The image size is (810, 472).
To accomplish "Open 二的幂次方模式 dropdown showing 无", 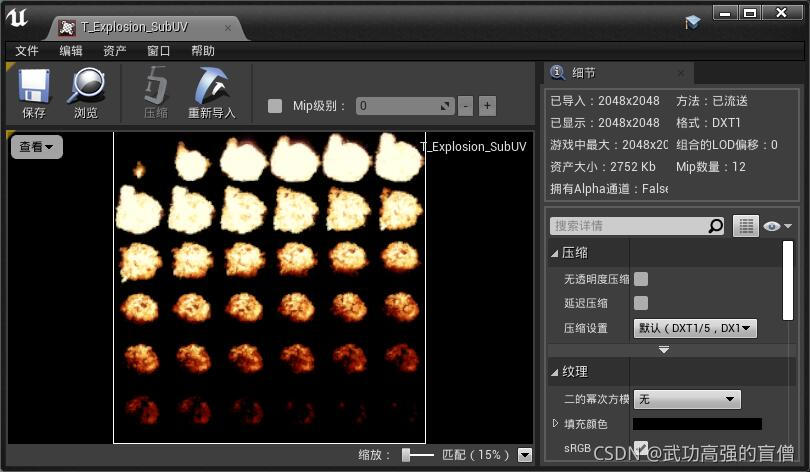I will tap(687, 399).
